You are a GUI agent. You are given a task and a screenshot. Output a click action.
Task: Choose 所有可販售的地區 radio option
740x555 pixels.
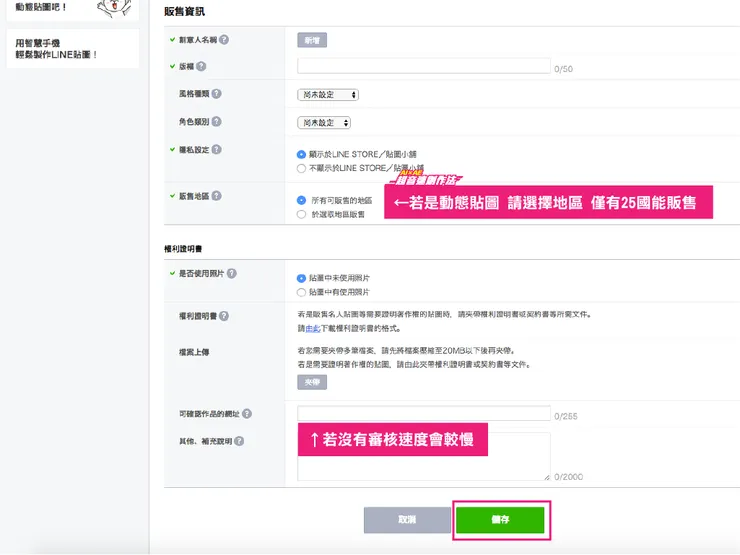302,201
